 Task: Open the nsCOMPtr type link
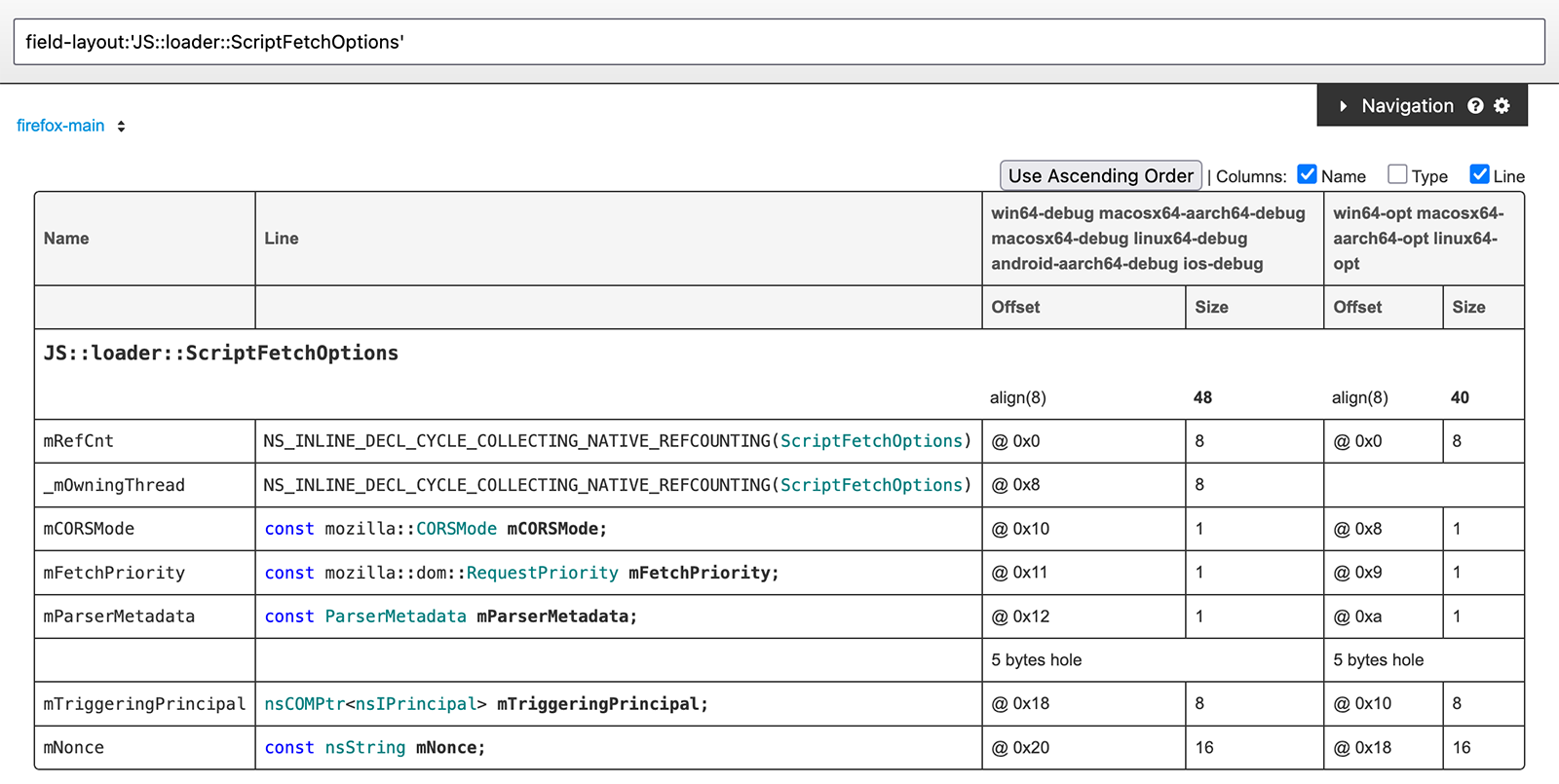tap(304, 704)
